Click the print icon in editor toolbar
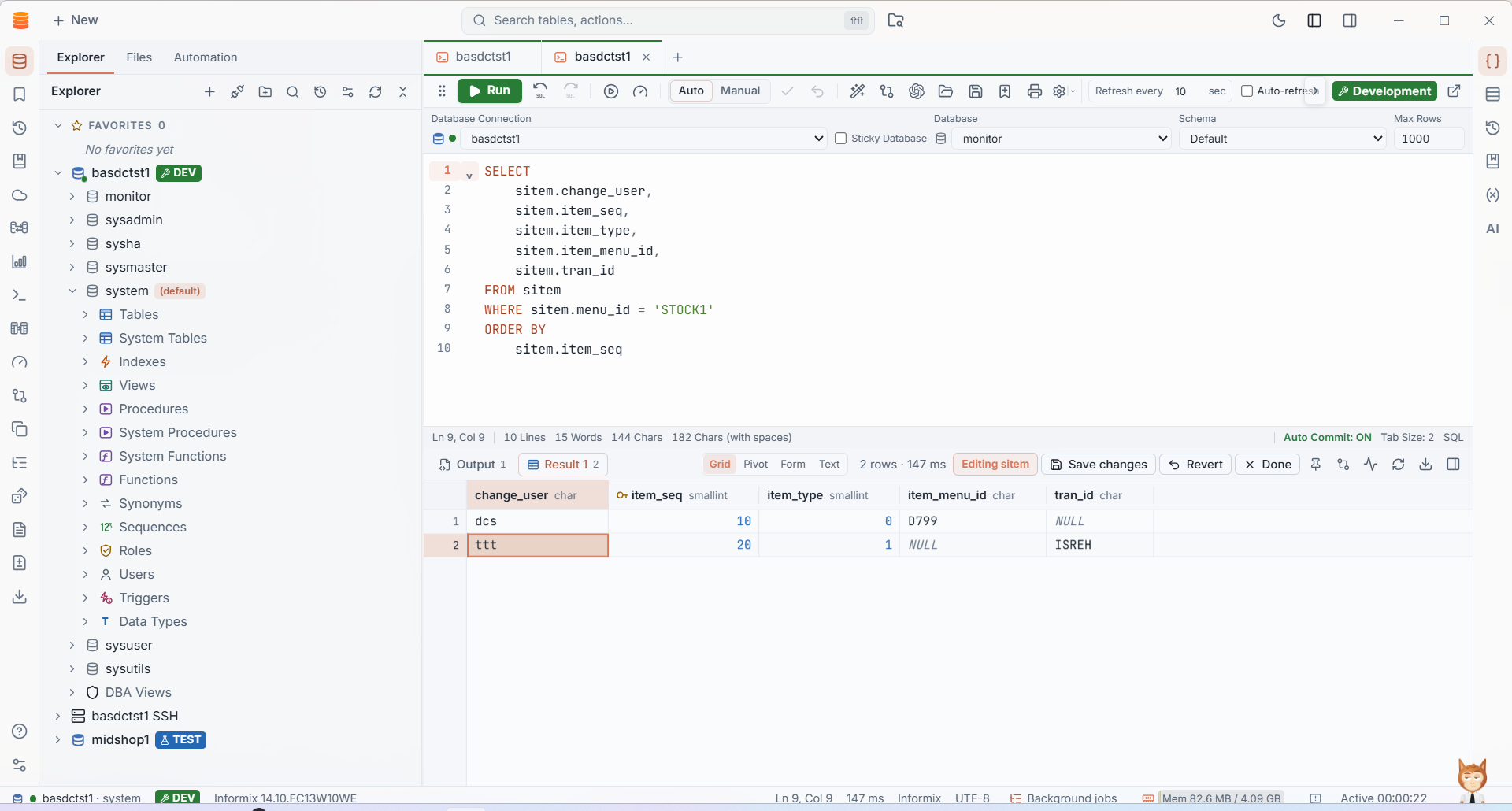The width and height of the screenshot is (1512, 811). click(1035, 91)
